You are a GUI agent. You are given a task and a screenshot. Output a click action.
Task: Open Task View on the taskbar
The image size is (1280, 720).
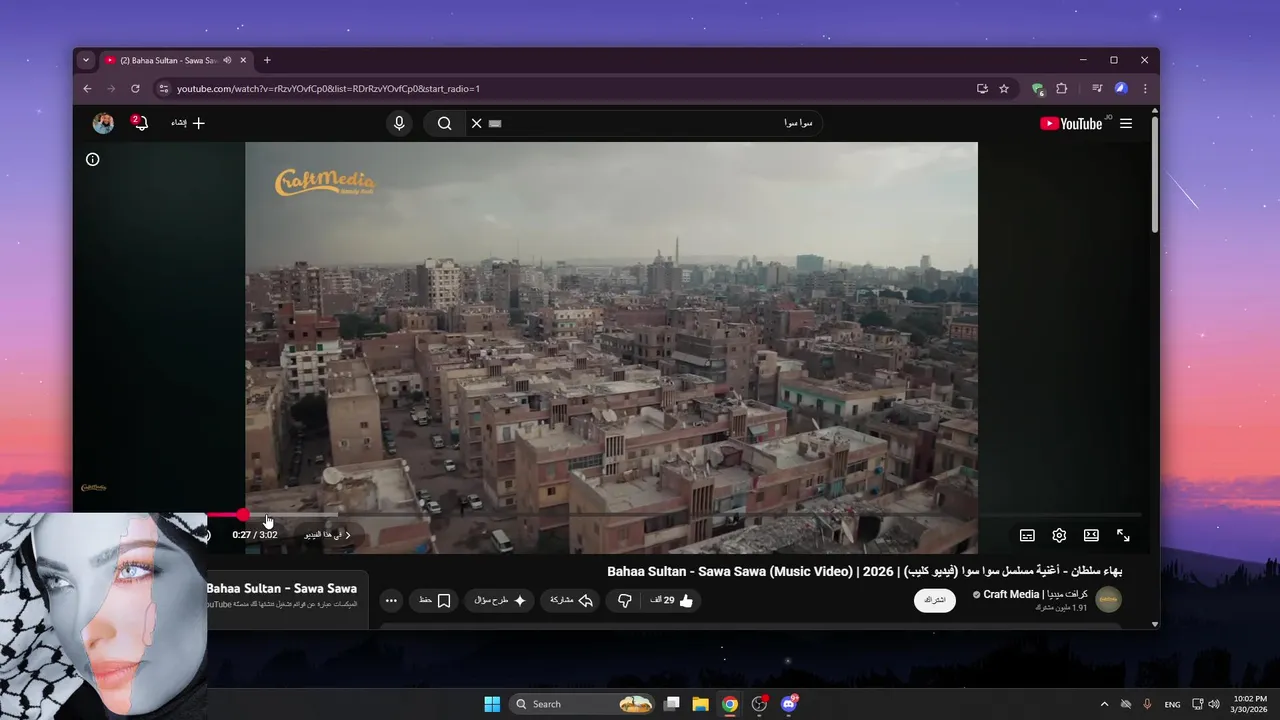pos(672,704)
